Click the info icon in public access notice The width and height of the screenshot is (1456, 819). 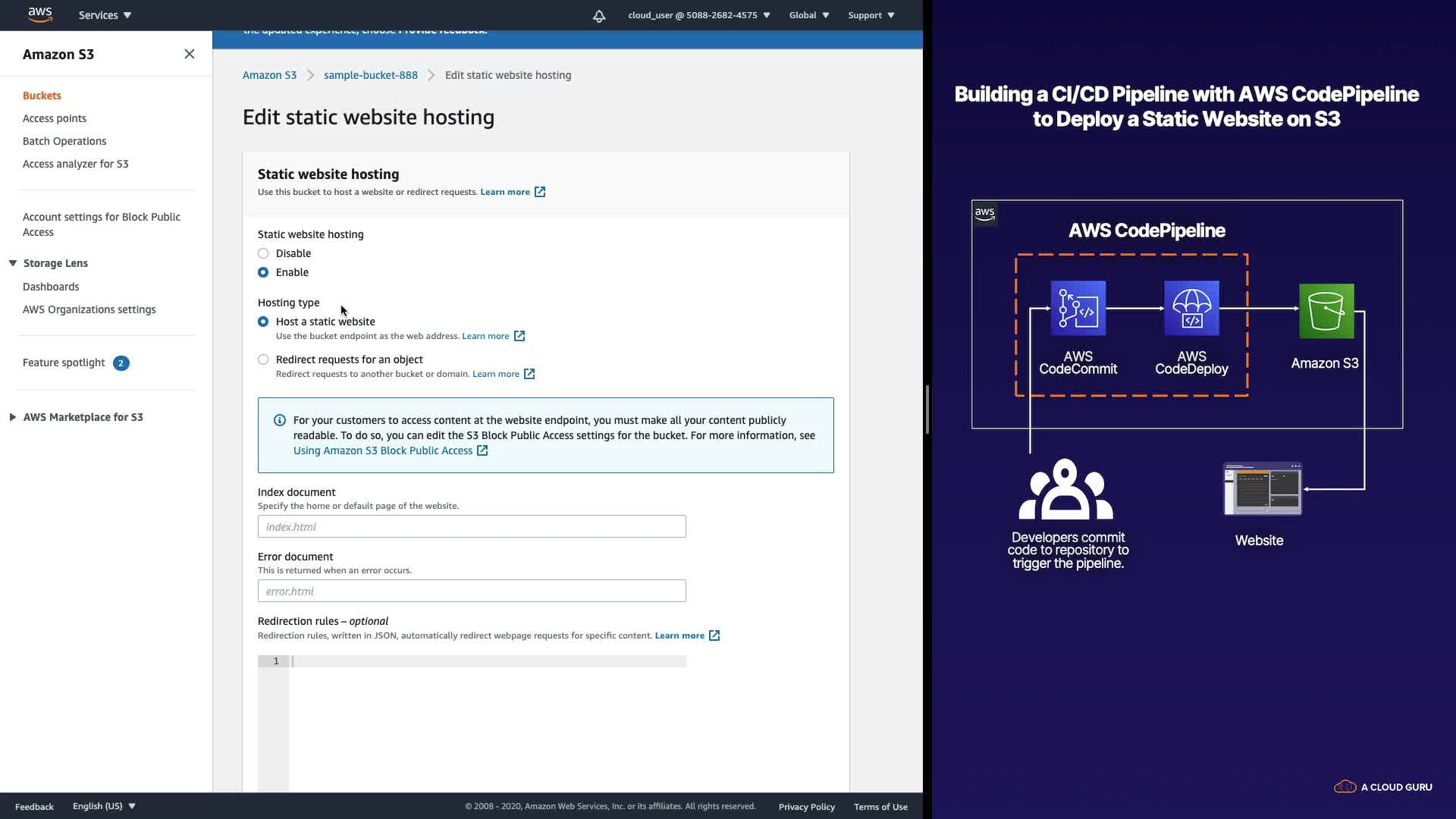click(280, 420)
